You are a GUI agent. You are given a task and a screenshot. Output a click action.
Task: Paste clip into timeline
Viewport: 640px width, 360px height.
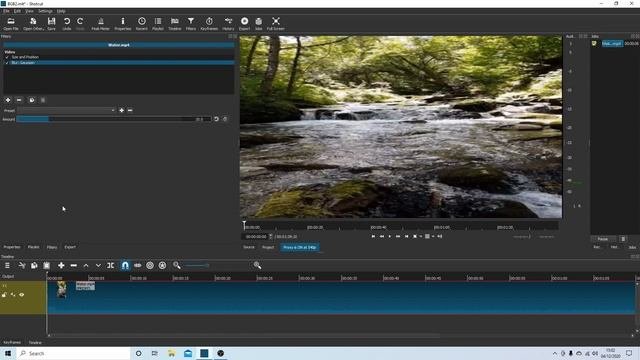click(47, 265)
